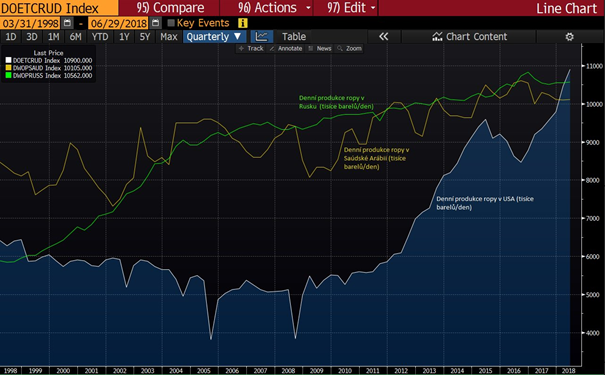Click the yellow Key Events info icon
Viewport: 605px width, 375px height.
[x=243, y=23]
